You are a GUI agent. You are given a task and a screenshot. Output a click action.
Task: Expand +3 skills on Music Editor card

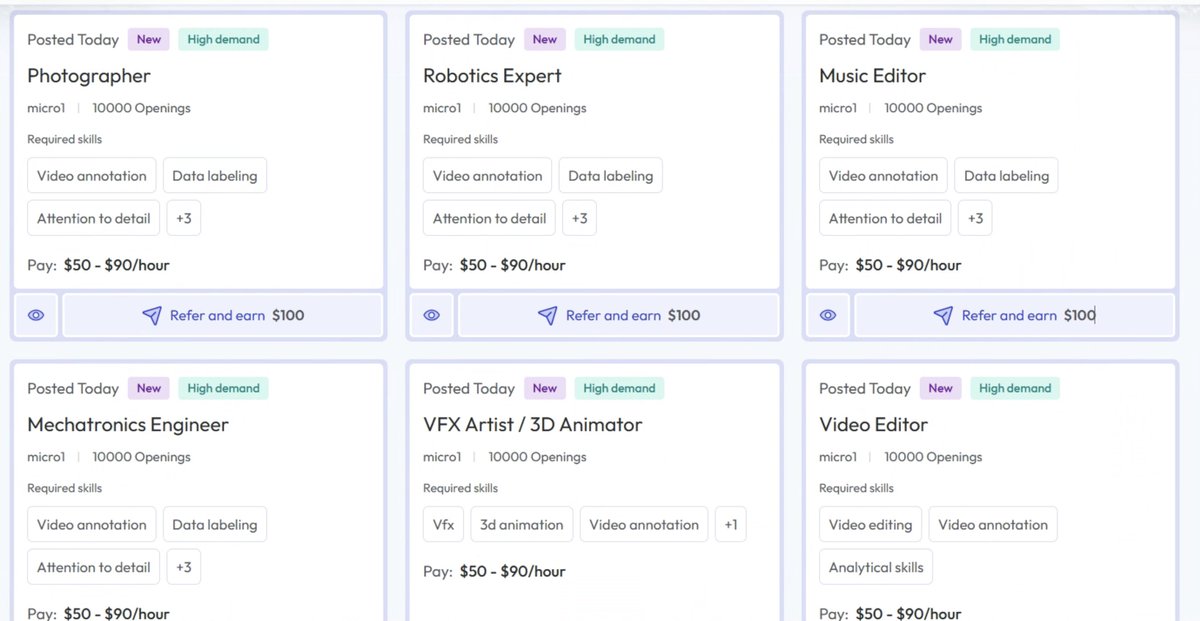975,218
